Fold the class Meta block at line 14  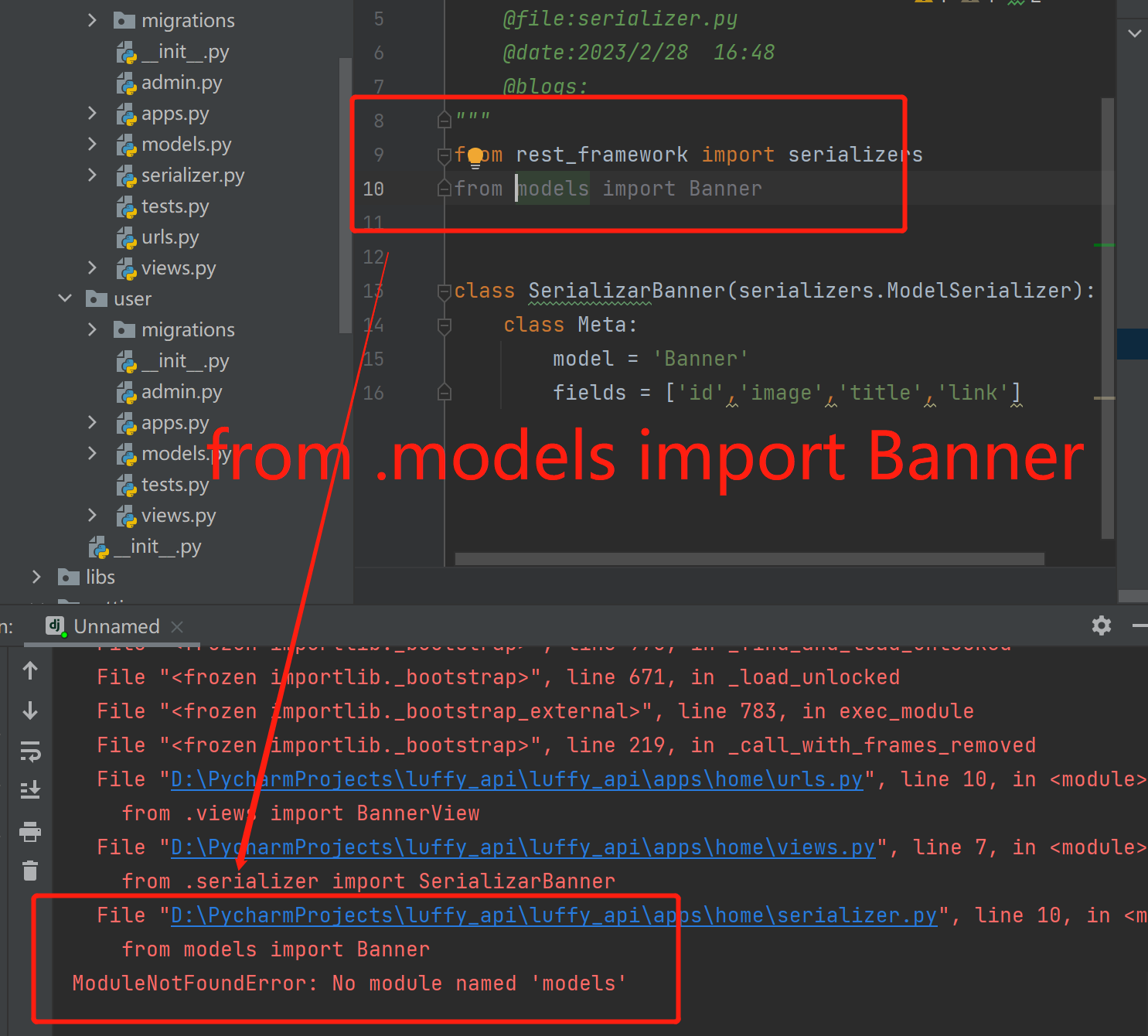(445, 325)
